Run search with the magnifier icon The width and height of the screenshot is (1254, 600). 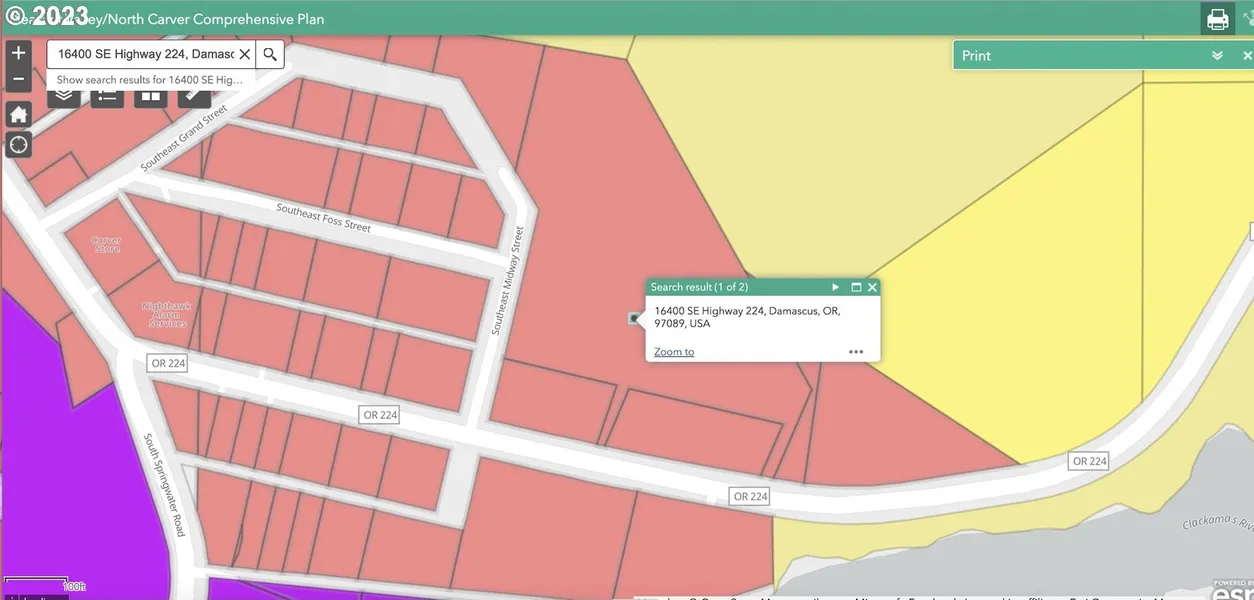tap(270, 54)
